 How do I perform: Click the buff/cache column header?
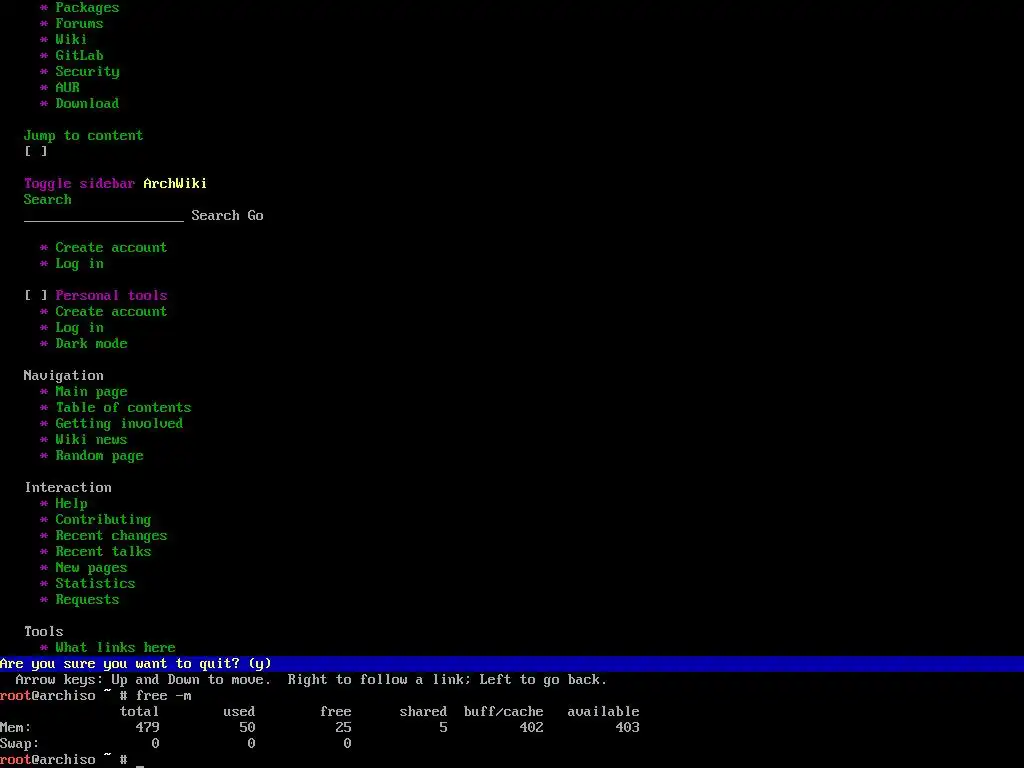click(504, 712)
